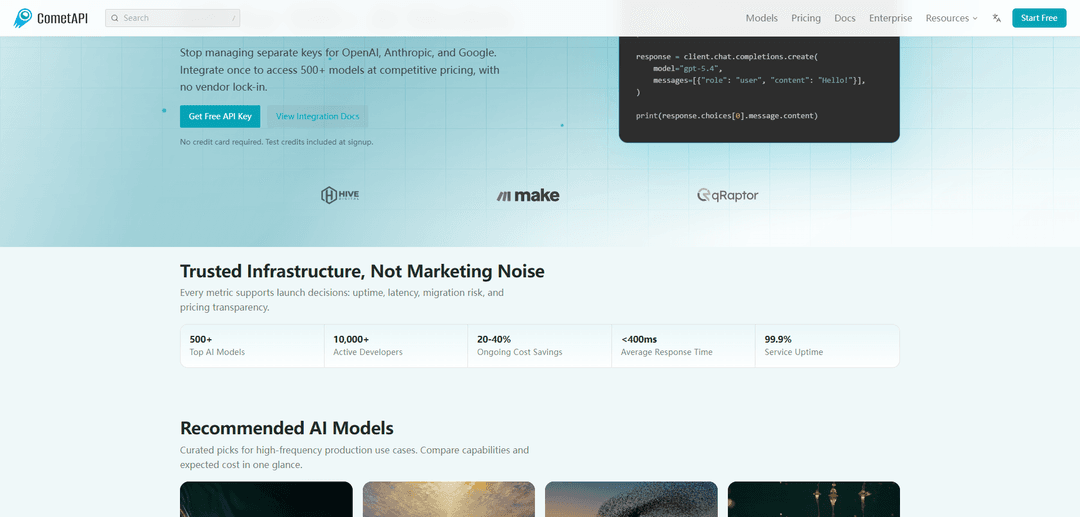Screen dimensions: 1080x517
Task: Open View Integration Docs link
Action: click(318, 116)
